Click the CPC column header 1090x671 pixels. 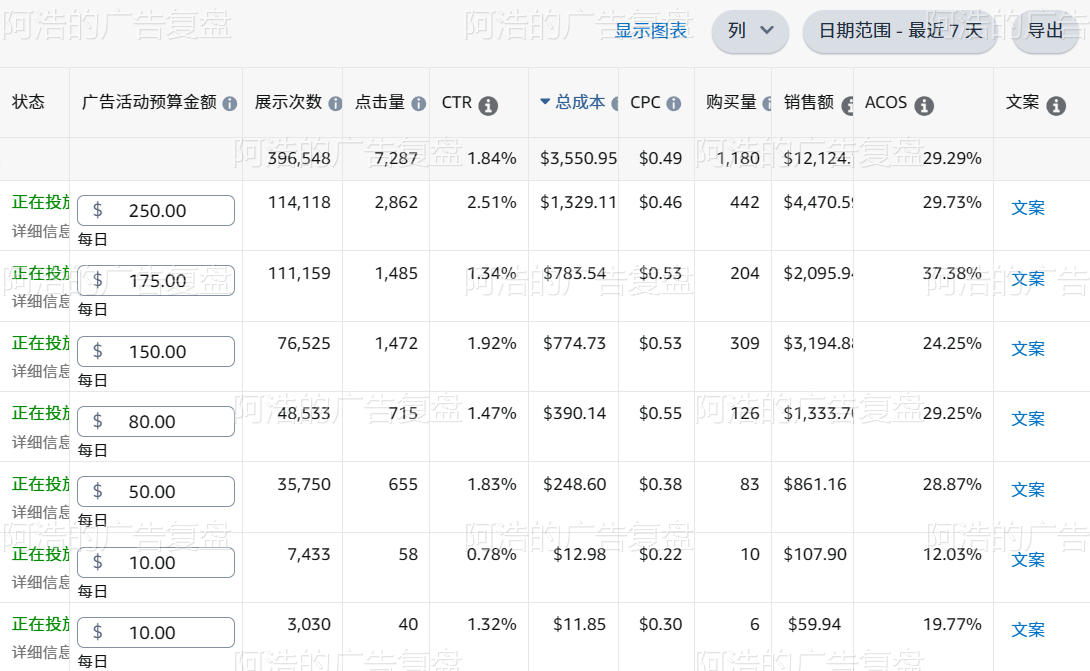pos(645,102)
